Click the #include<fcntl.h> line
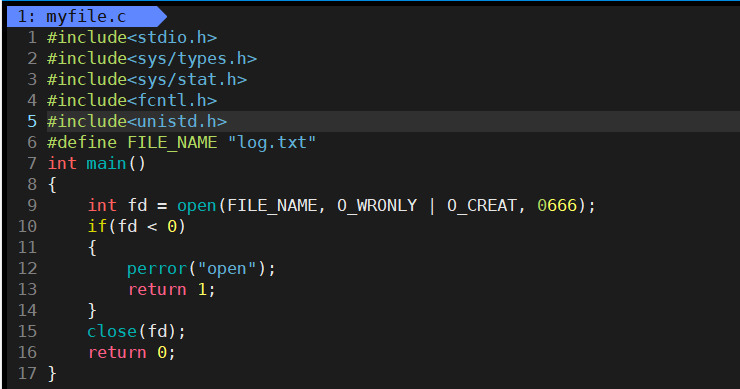Image resolution: width=740 pixels, height=389 pixels. point(132,100)
